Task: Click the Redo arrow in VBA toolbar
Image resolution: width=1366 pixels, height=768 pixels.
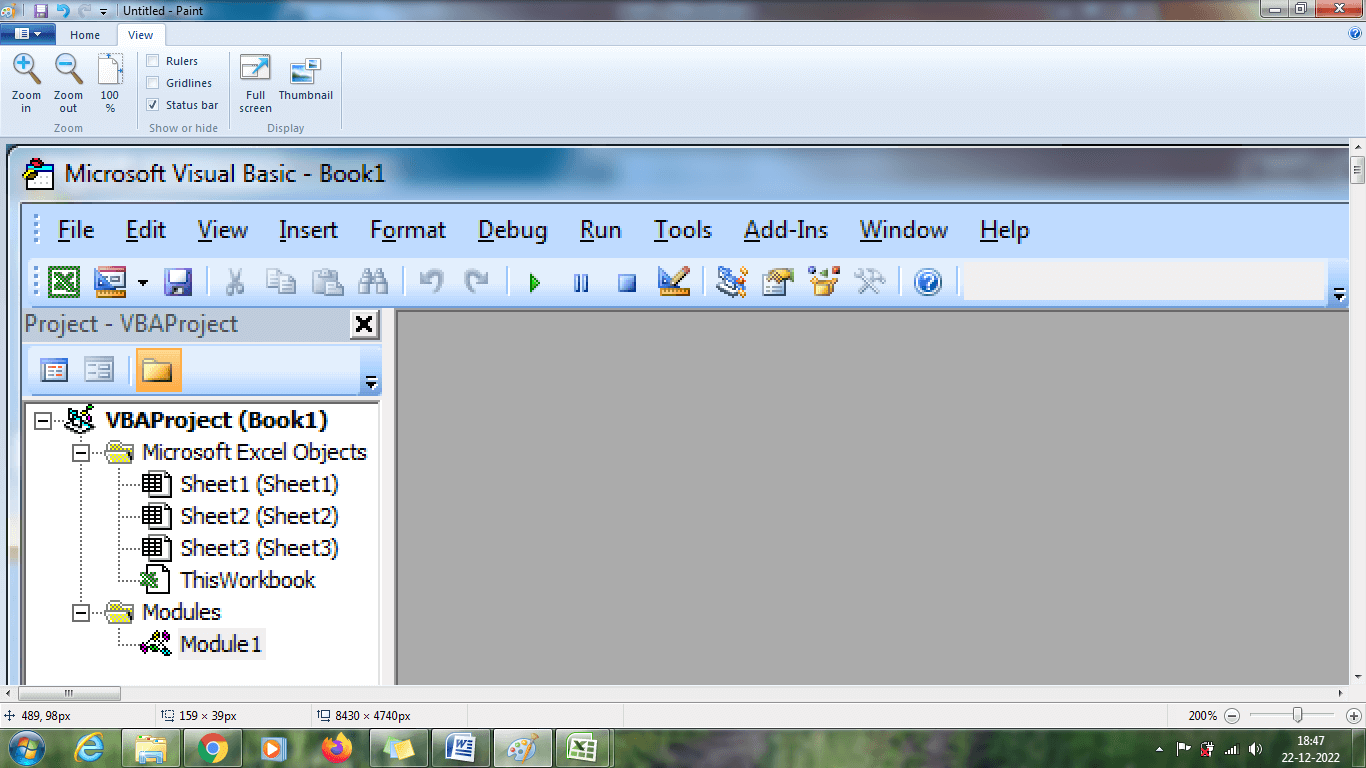Action: pyautogui.click(x=476, y=282)
